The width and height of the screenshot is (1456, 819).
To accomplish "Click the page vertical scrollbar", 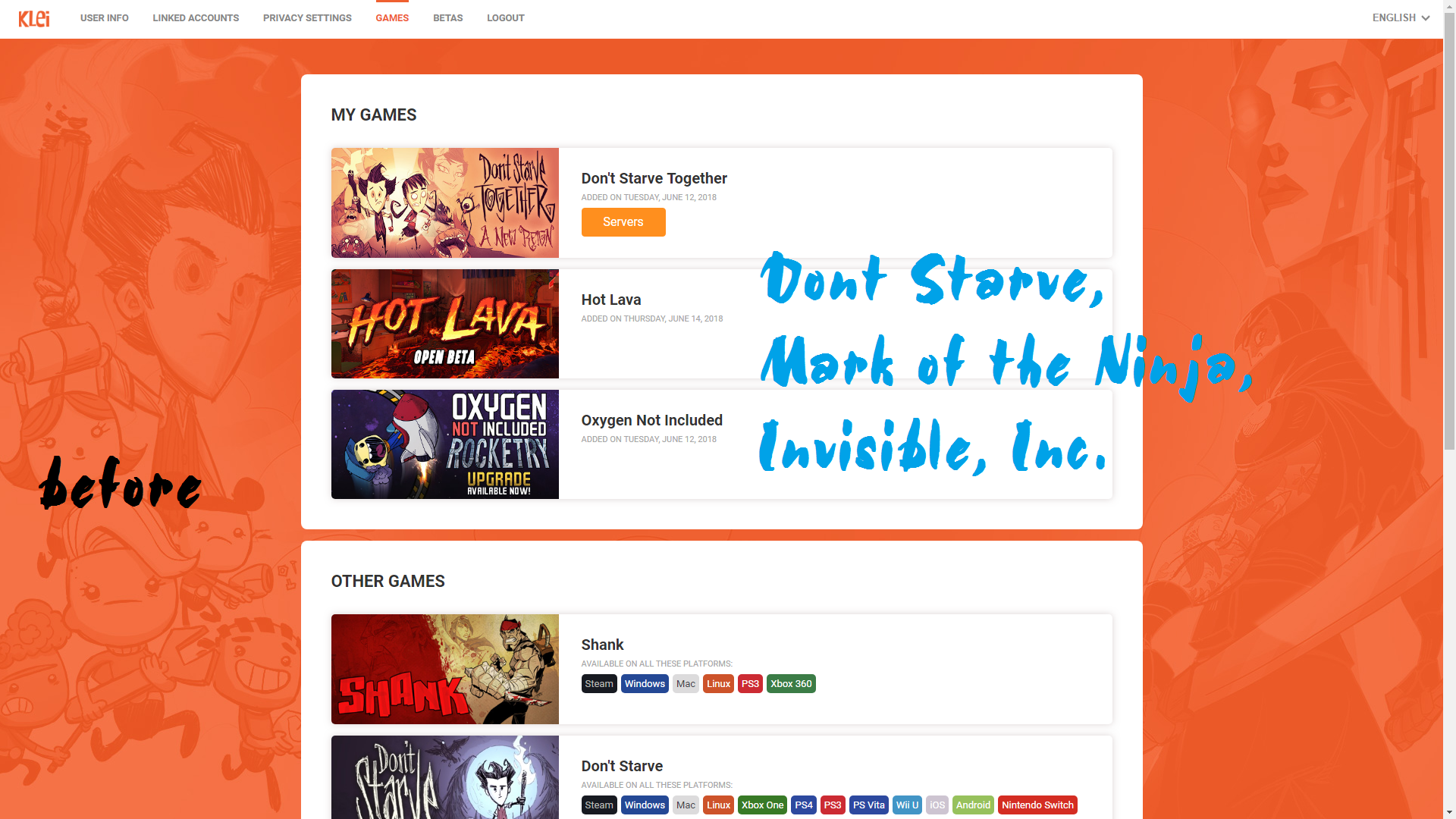I will coord(1449,227).
